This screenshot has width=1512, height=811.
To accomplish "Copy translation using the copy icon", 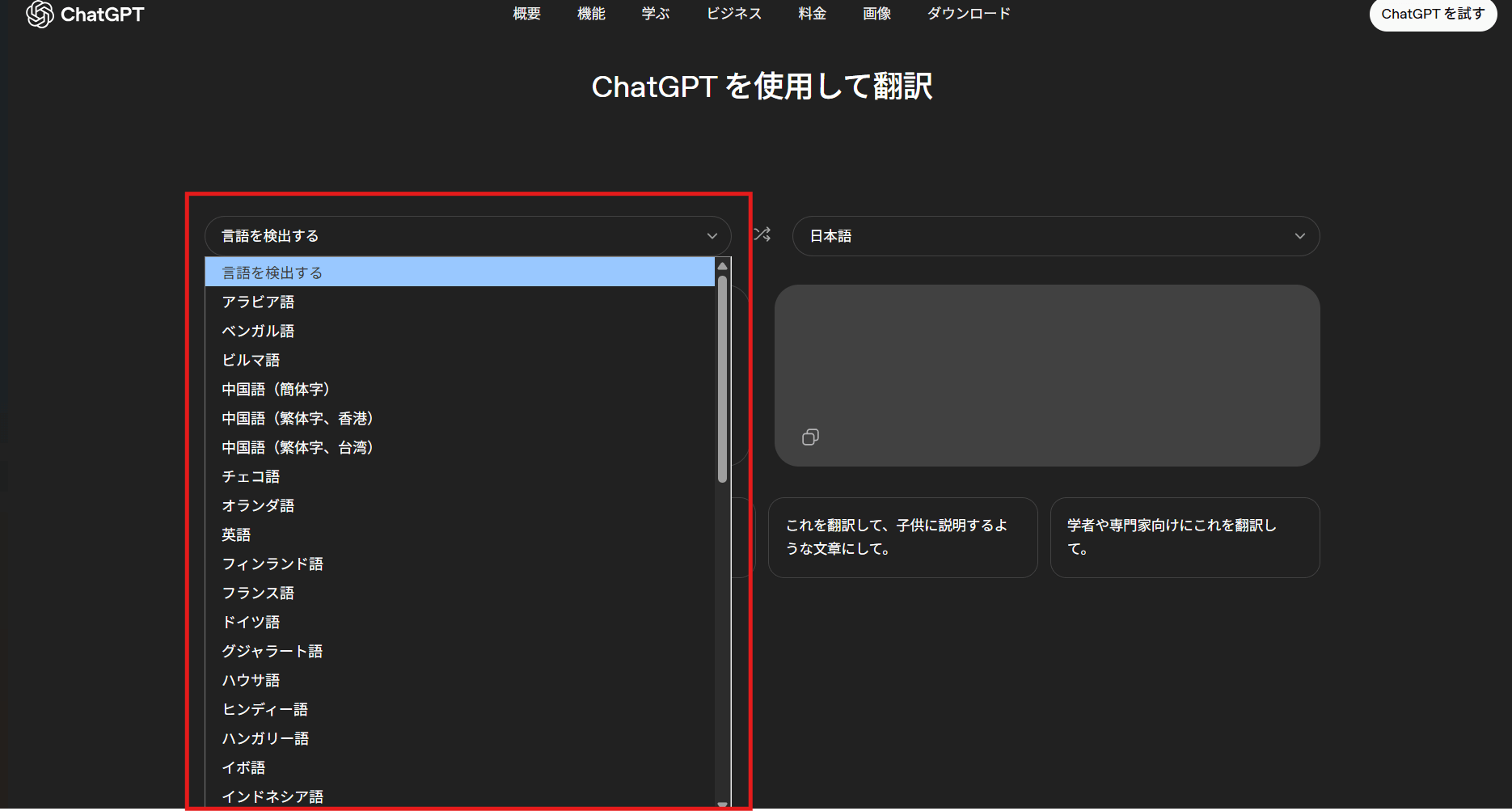I will (810, 437).
